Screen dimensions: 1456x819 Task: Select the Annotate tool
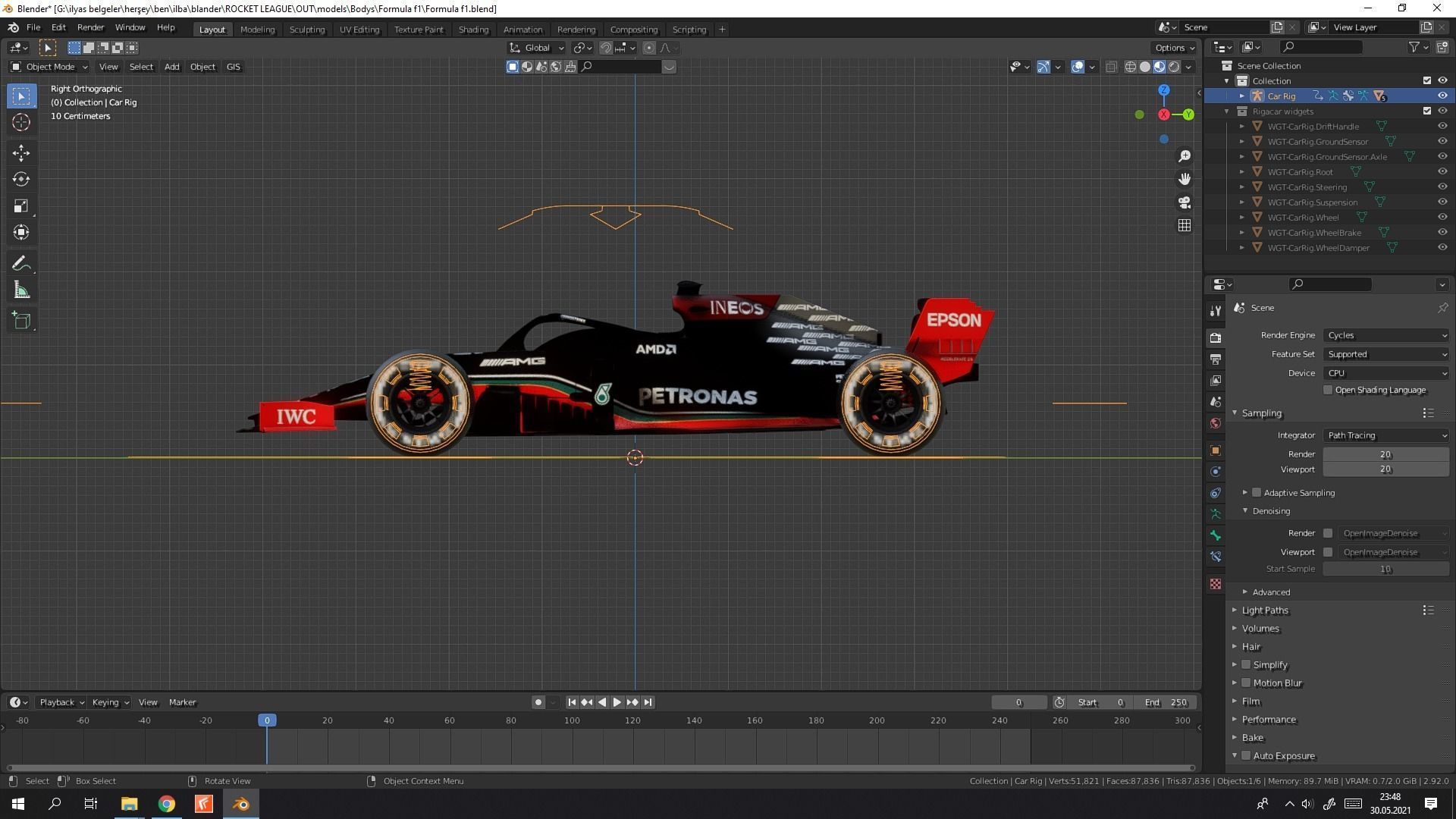21,263
